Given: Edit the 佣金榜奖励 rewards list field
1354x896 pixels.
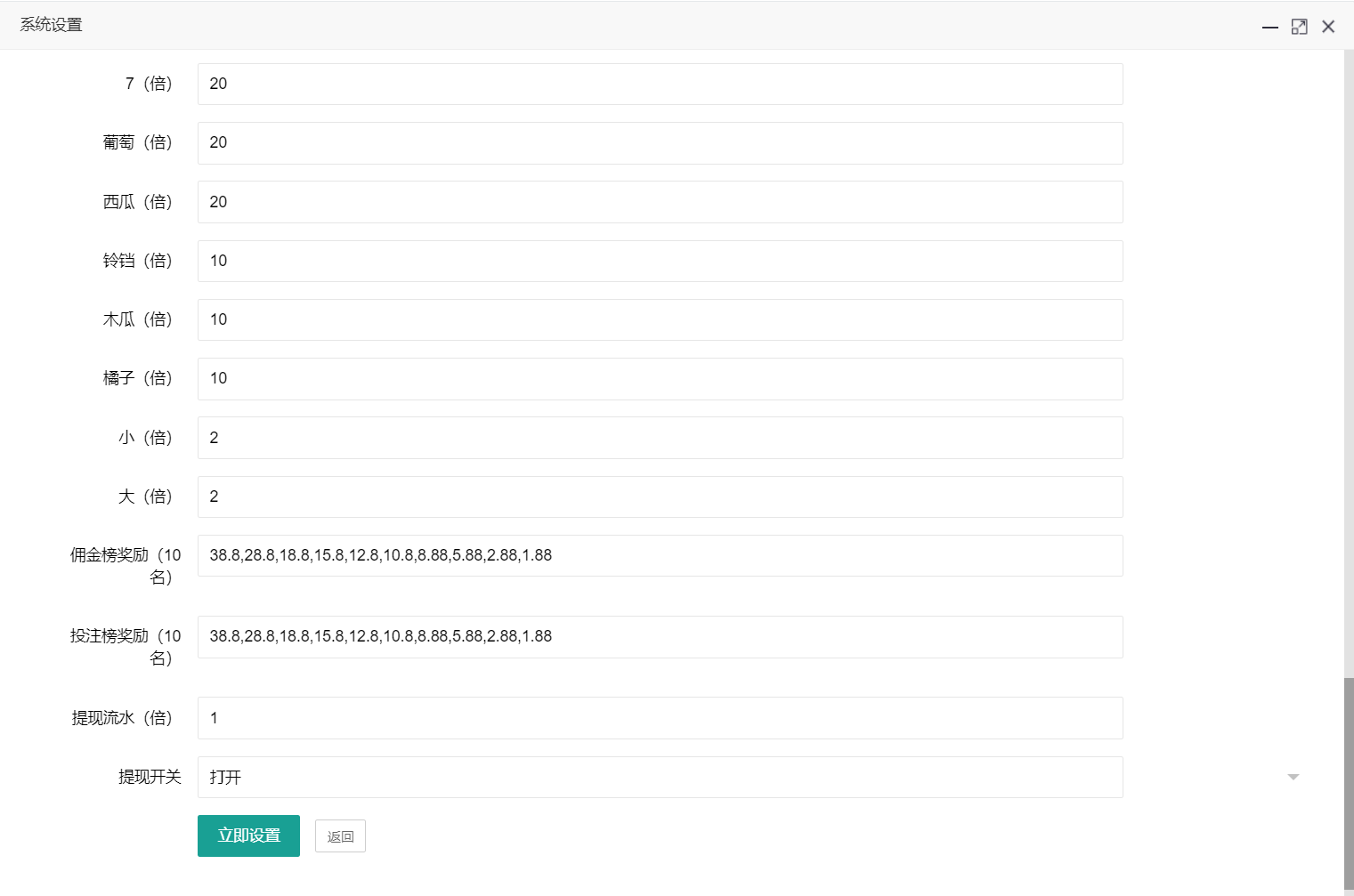Looking at the screenshot, I should pos(659,555).
